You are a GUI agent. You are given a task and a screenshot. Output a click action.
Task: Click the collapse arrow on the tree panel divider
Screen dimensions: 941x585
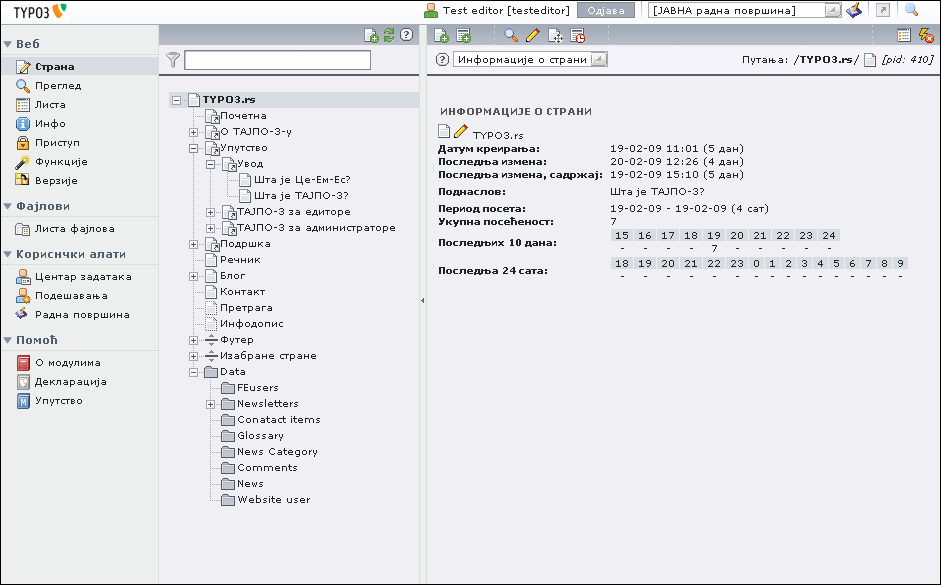tap(422, 300)
